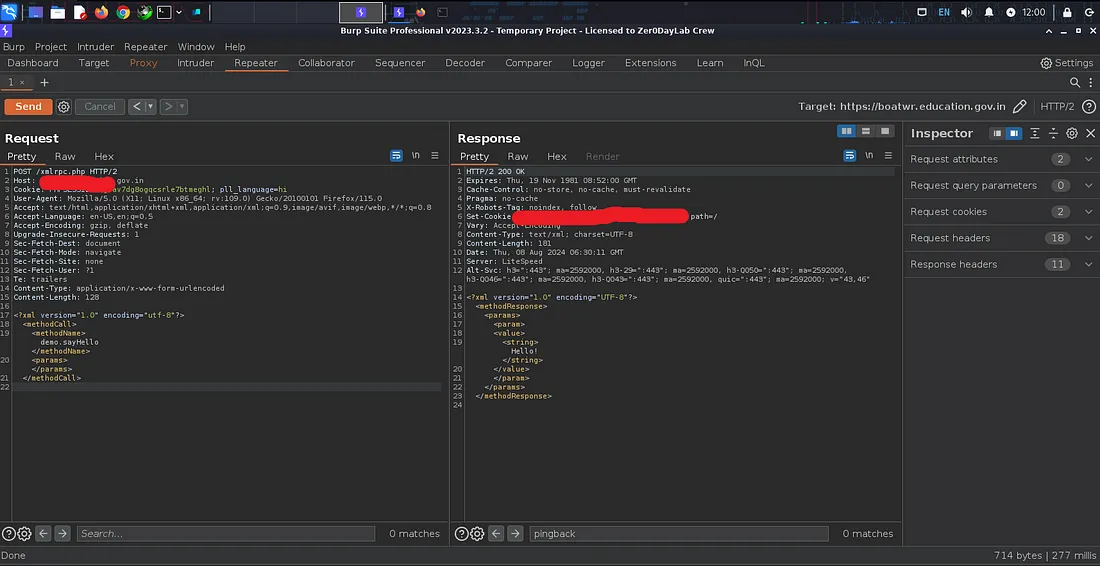
Task: Toggle word wrap in Response editor
Action: pos(850,156)
